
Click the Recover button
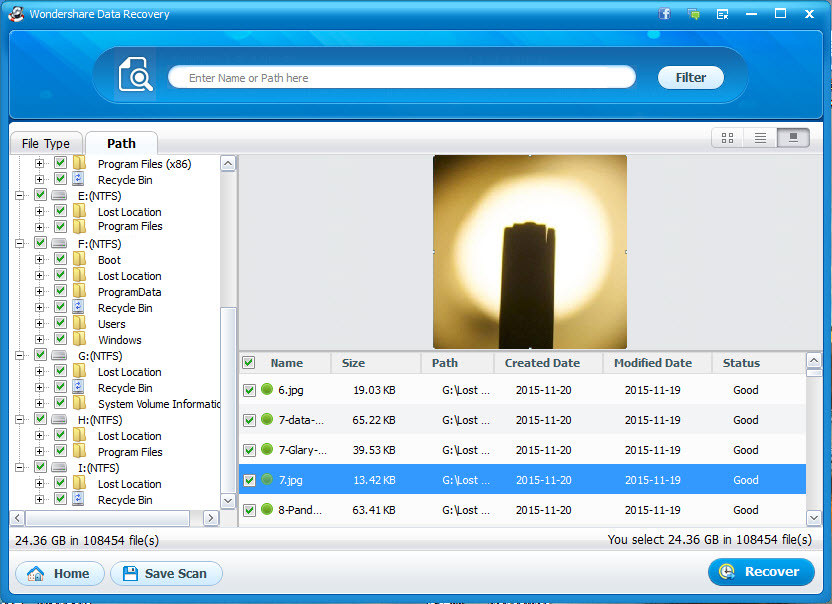tap(761, 572)
